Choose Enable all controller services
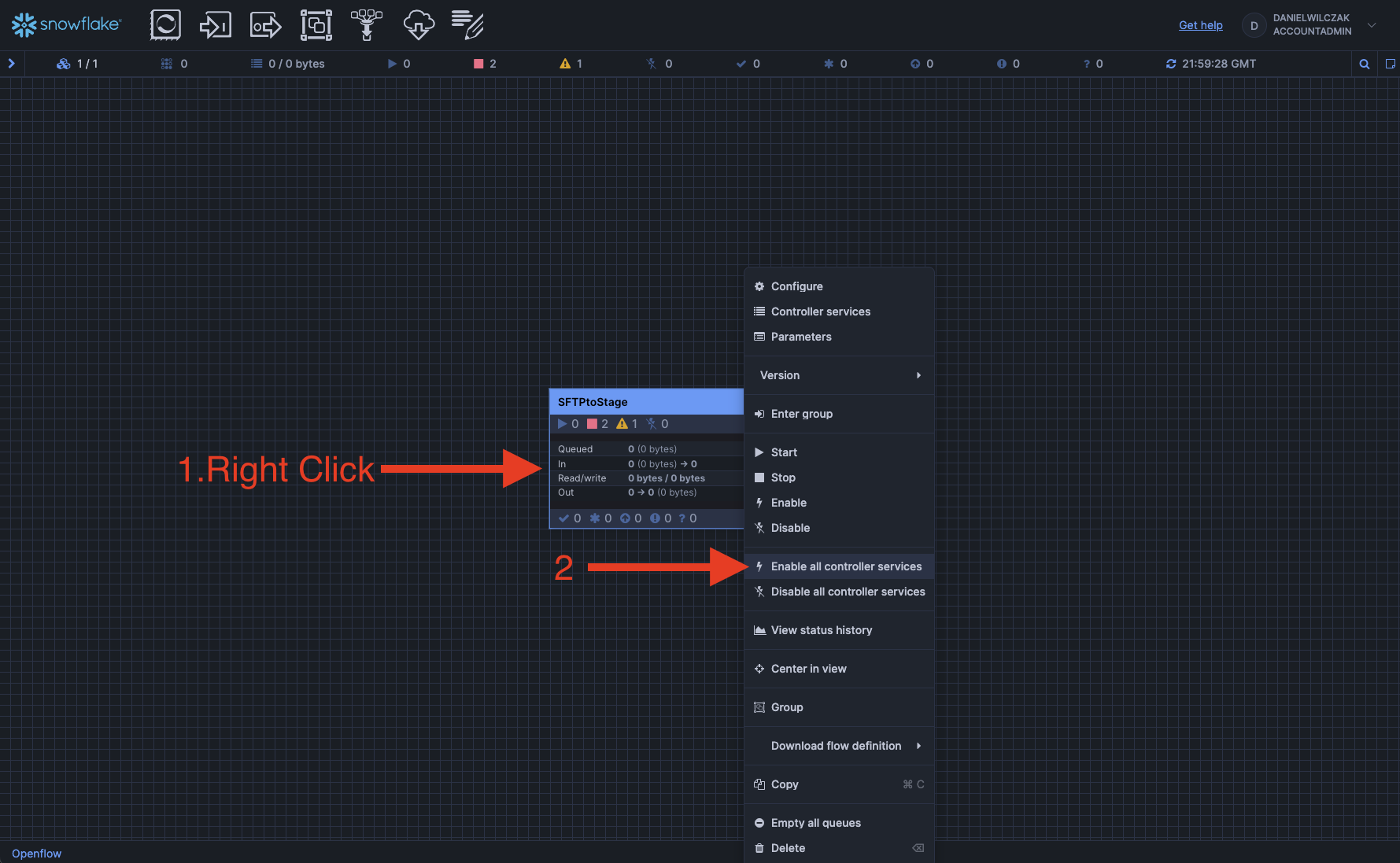This screenshot has height=863, width=1400. (x=845, y=566)
